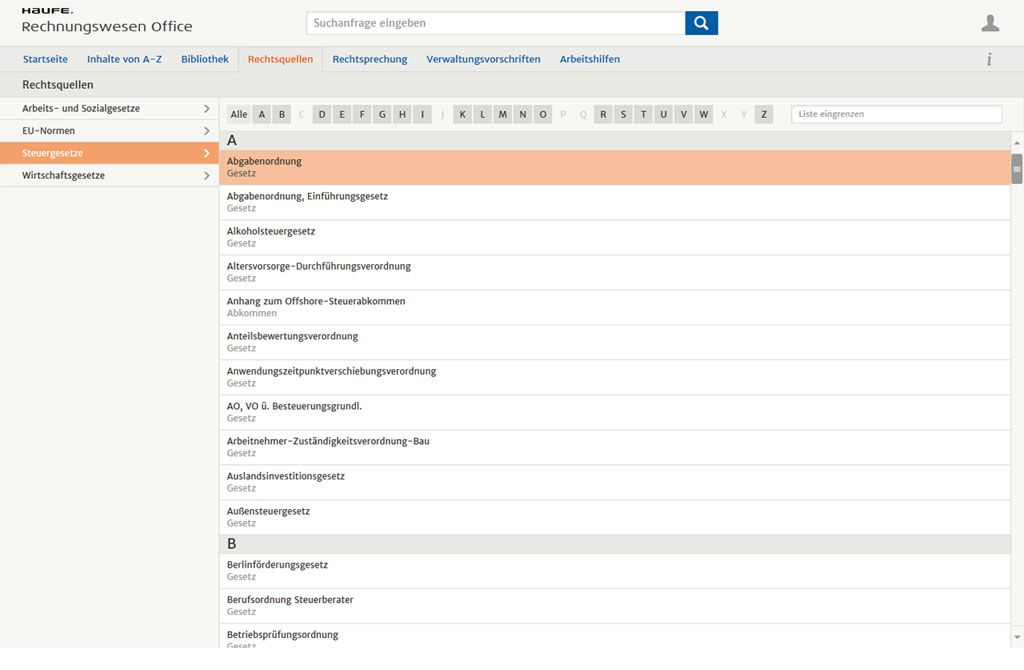Click into the Suchanfrage eingeben search field
This screenshot has width=1024, height=670.
point(496,23)
